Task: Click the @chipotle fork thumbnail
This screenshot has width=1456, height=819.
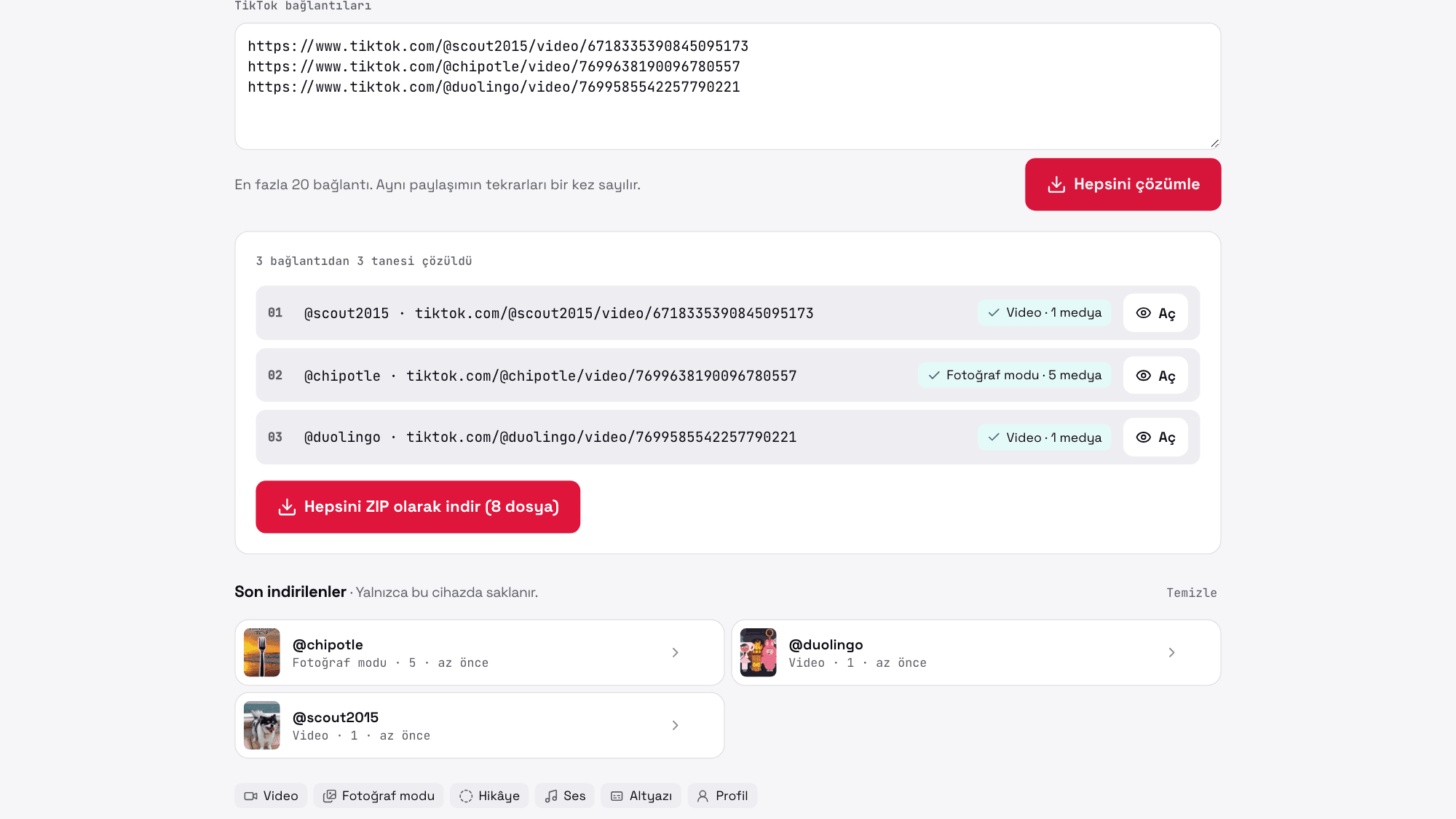Action: coord(262,652)
